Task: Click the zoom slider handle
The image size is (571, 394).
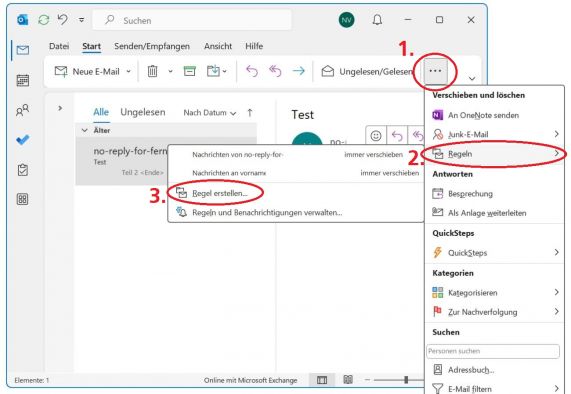Action: (x=406, y=380)
